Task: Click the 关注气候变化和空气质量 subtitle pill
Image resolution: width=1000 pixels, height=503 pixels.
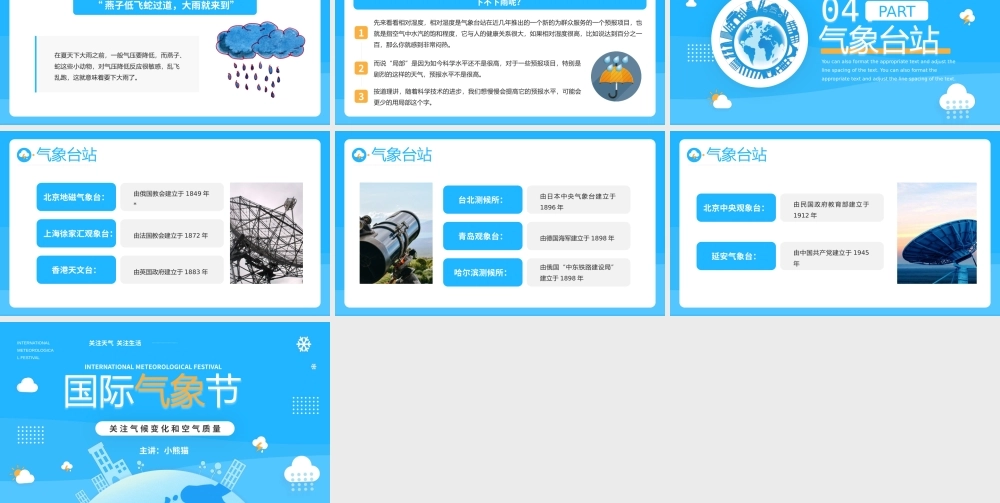Action: [x=165, y=428]
